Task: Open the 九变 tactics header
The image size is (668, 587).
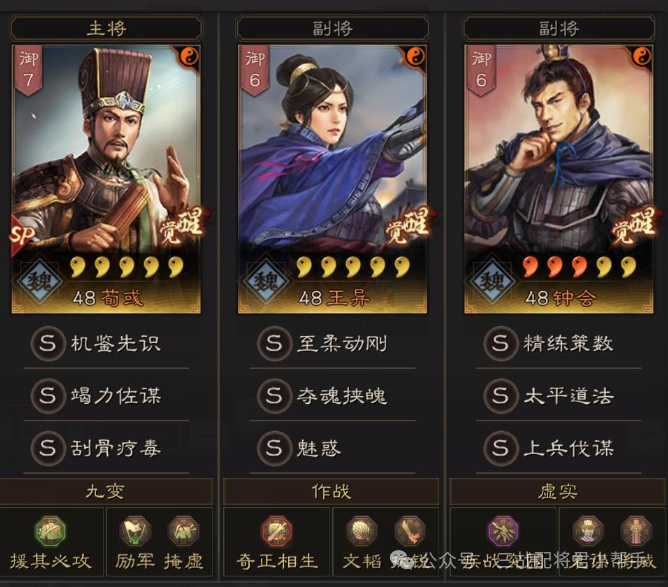Action: tap(106, 492)
